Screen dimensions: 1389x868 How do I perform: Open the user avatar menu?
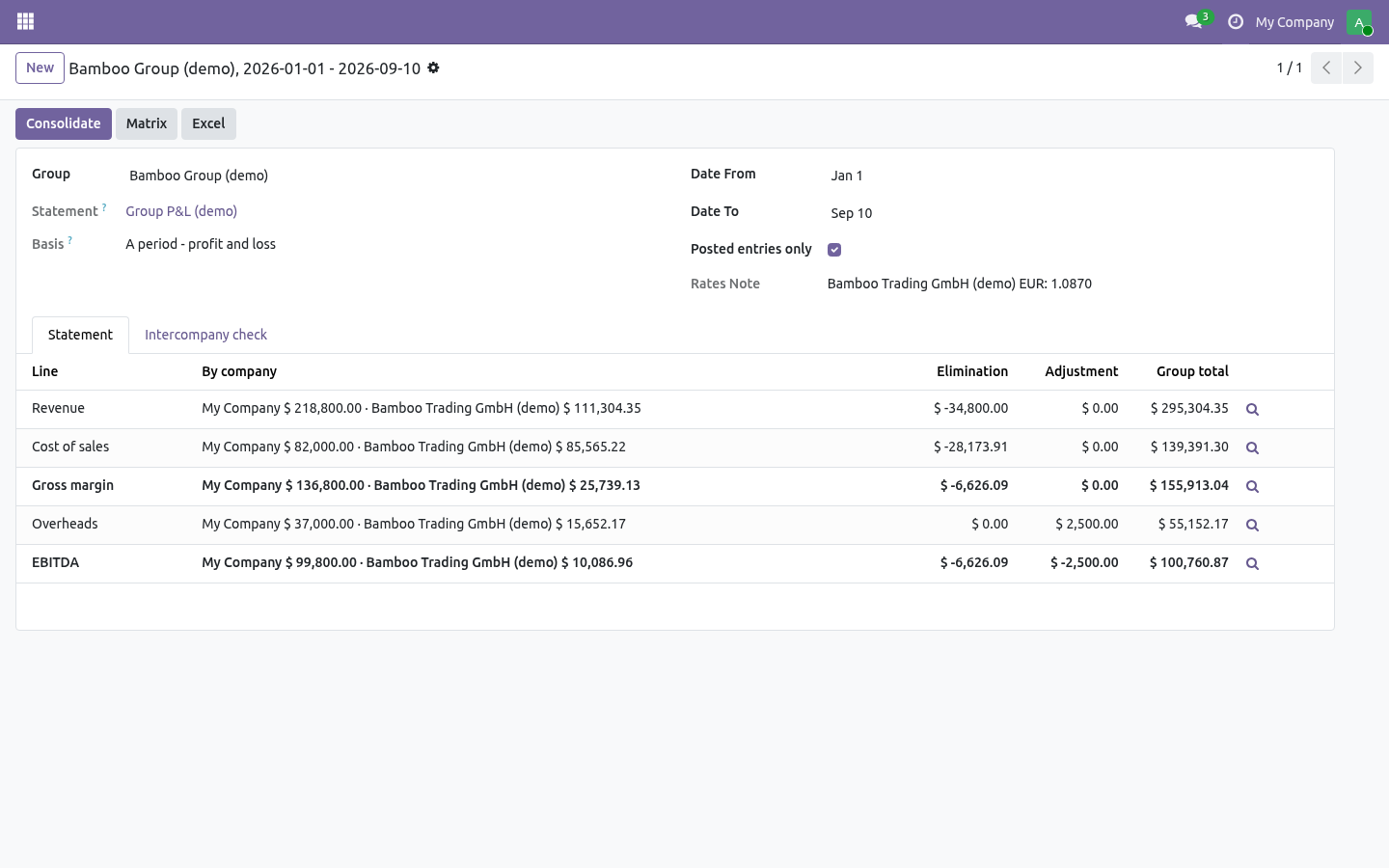tap(1359, 21)
